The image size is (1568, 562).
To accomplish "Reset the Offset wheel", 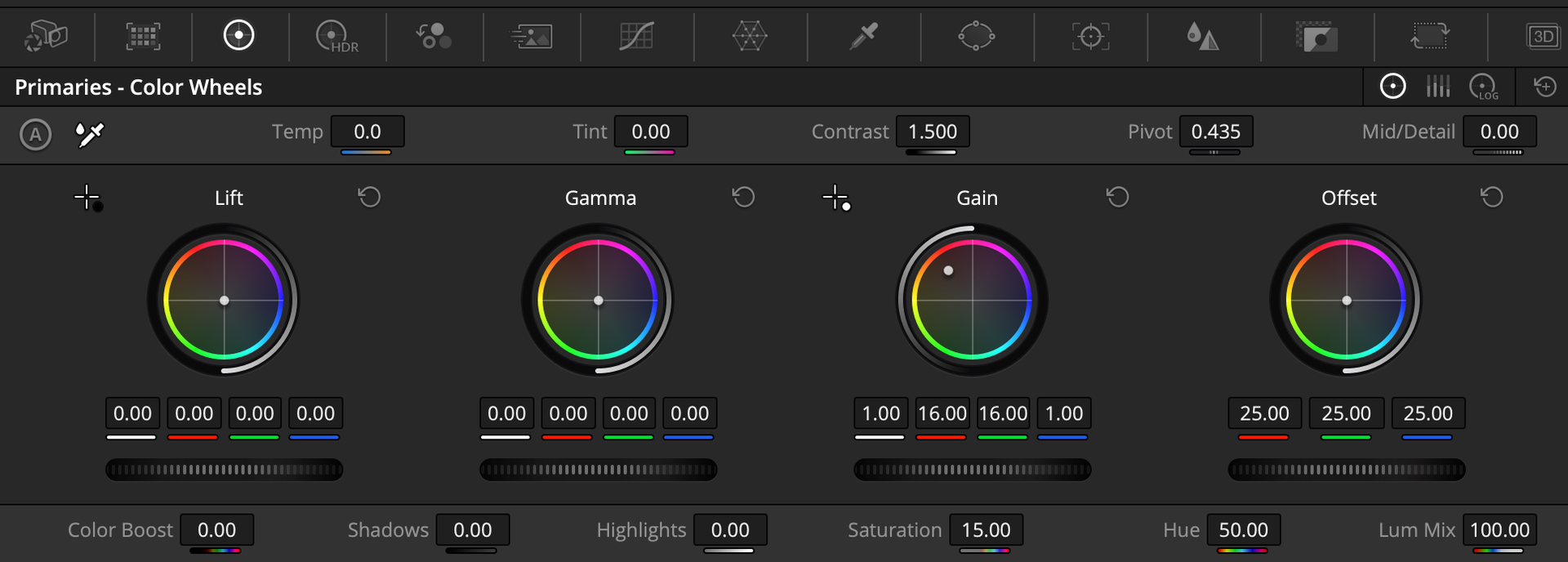I will click(1492, 197).
